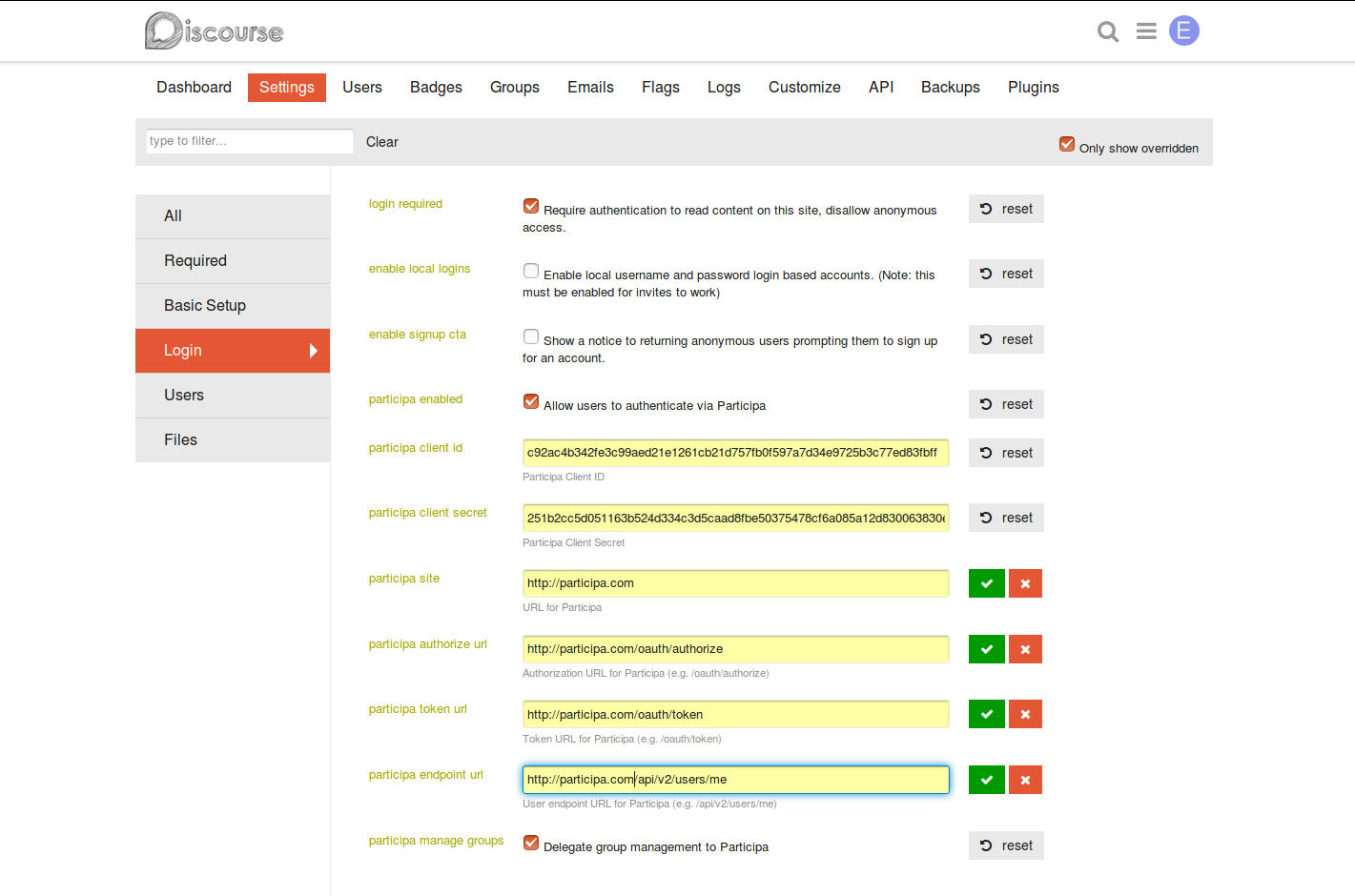Image resolution: width=1355 pixels, height=896 pixels.
Task: Open the Badges tab
Action: (436, 87)
